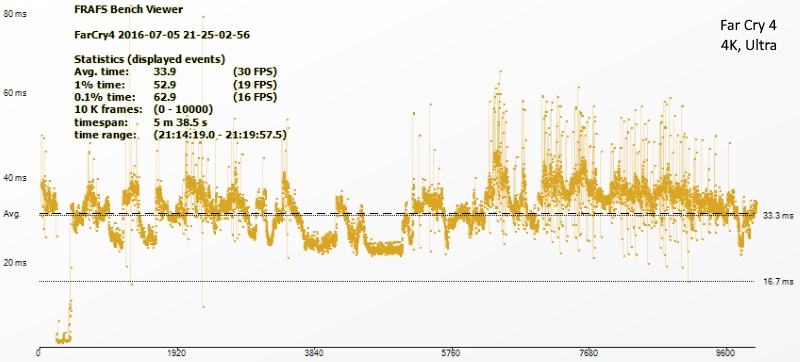Click the 0.1% time value 62.9
The image size is (800, 362).
(165, 97)
